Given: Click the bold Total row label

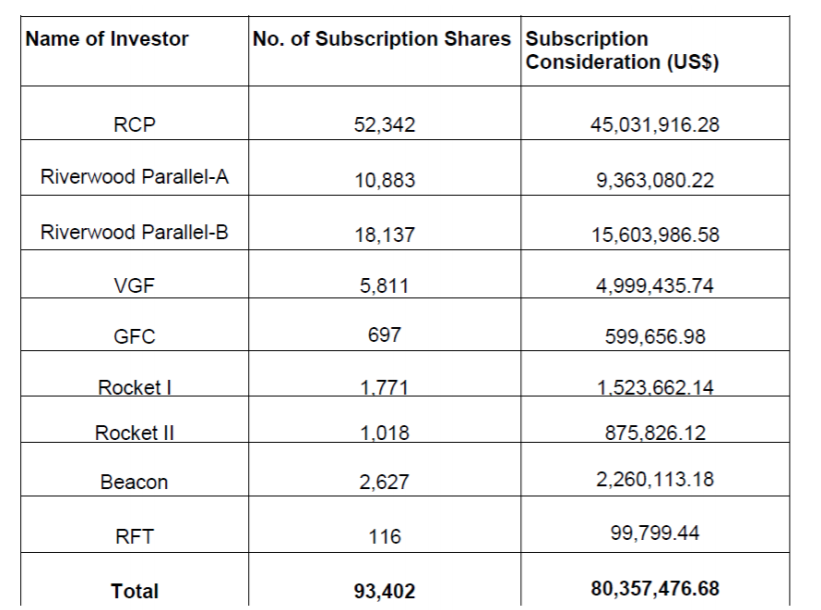Looking at the screenshot, I should (x=134, y=591).
